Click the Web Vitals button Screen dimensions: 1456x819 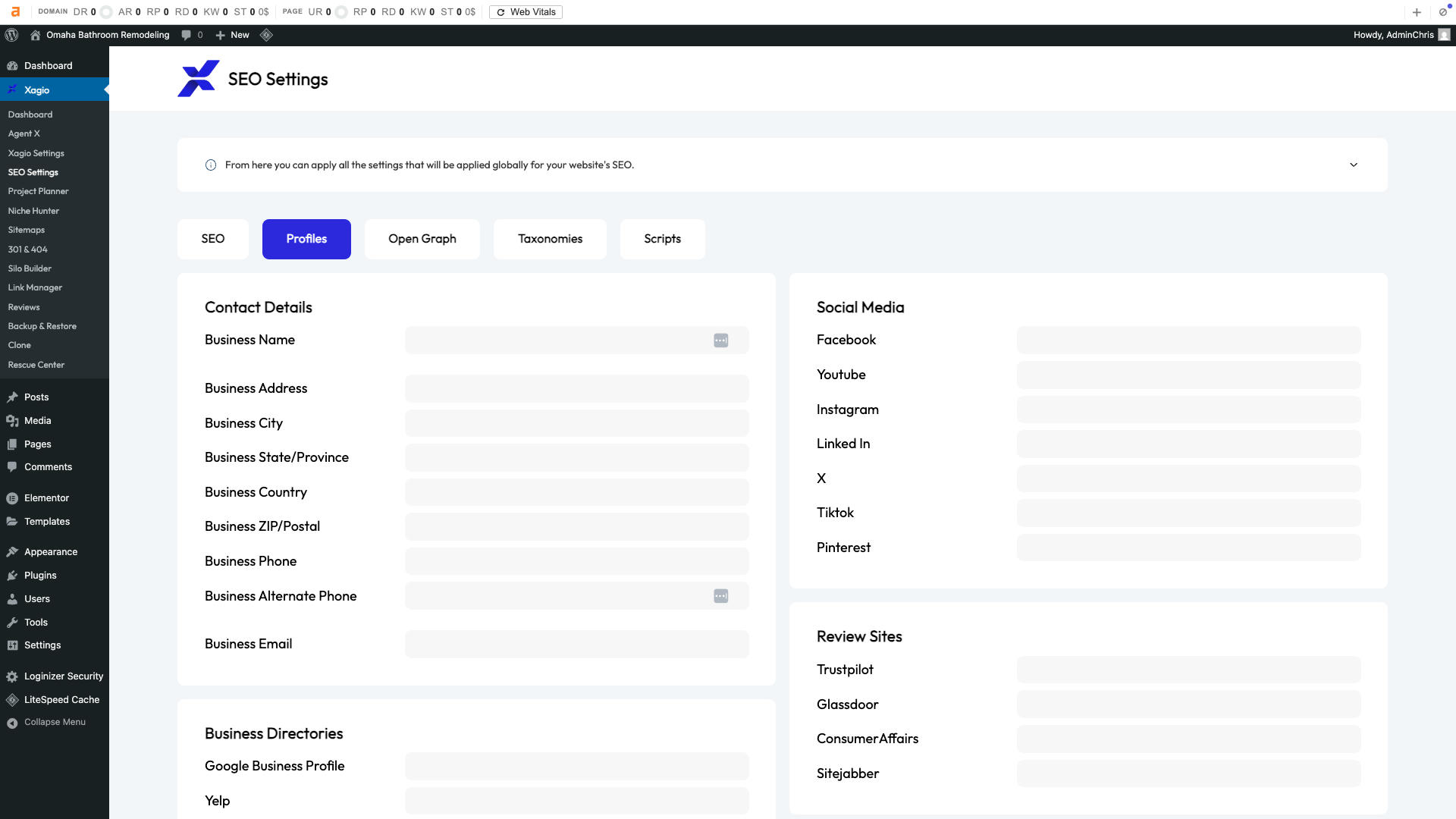coord(526,12)
